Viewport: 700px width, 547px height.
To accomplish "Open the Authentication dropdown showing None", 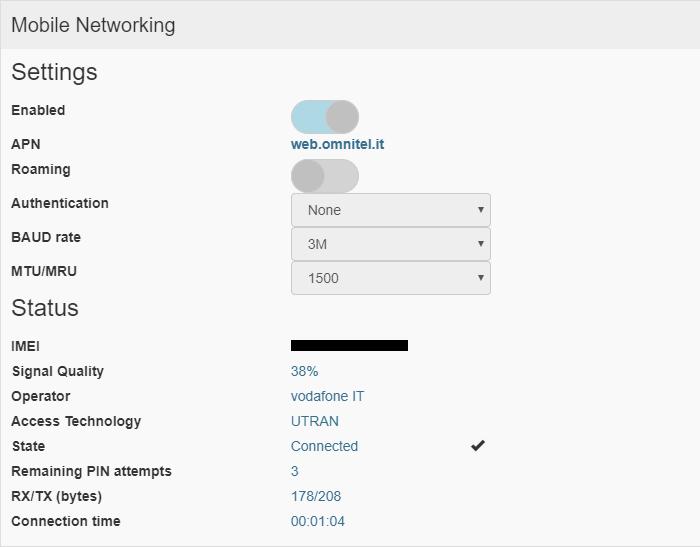I will point(391,210).
